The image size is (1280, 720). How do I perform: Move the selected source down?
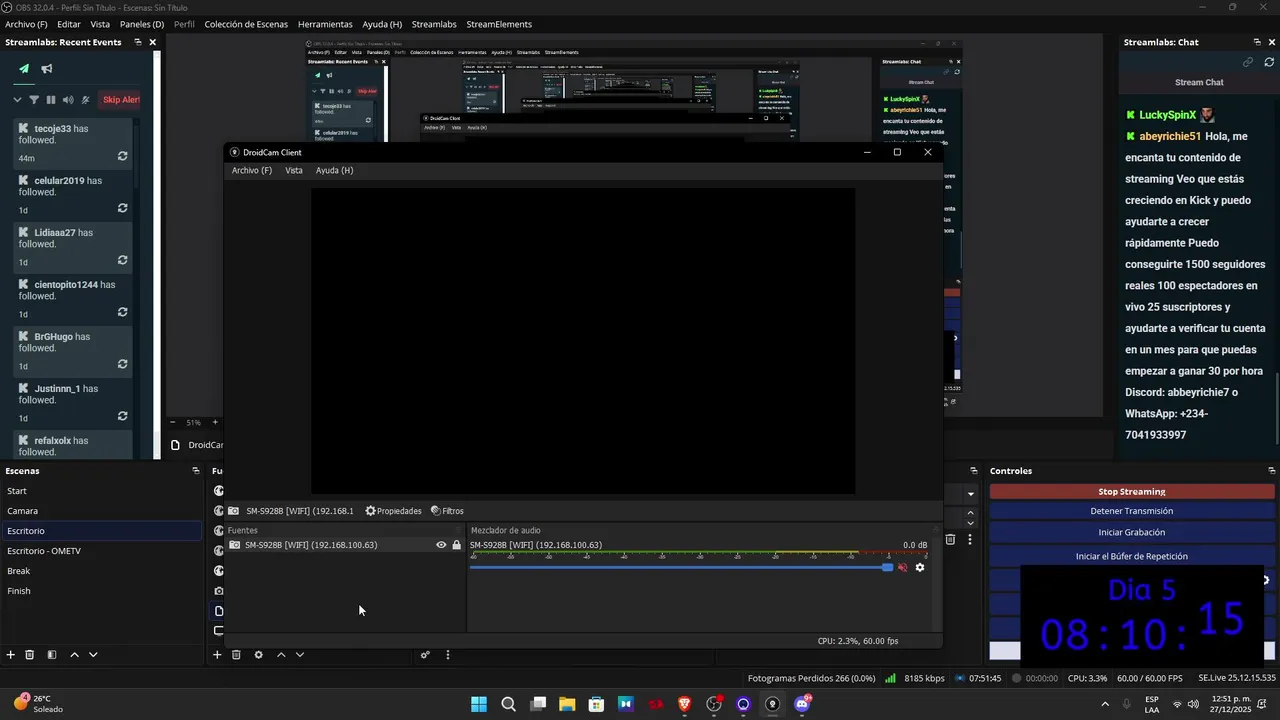[x=299, y=655]
